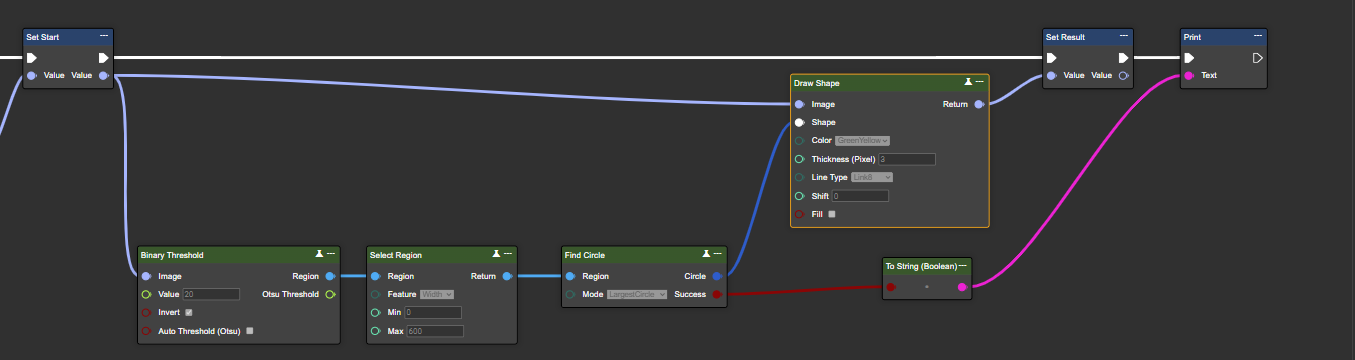The width and height of the screenshot is (1355, 360).
Task: Click the flask icon on Draw Shape node
Action: pos(968,82)
